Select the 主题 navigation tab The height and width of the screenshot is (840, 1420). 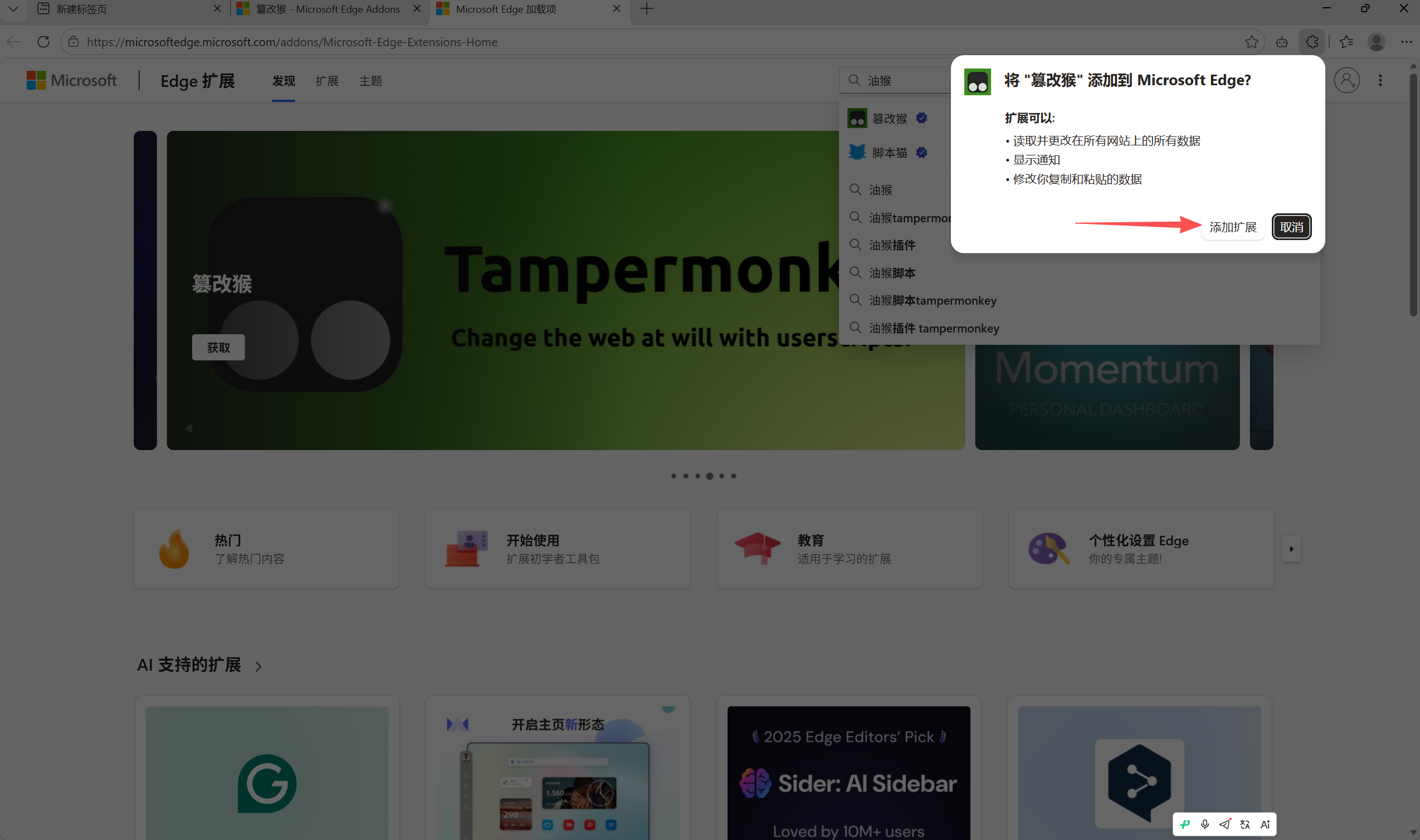click(370, 81)
